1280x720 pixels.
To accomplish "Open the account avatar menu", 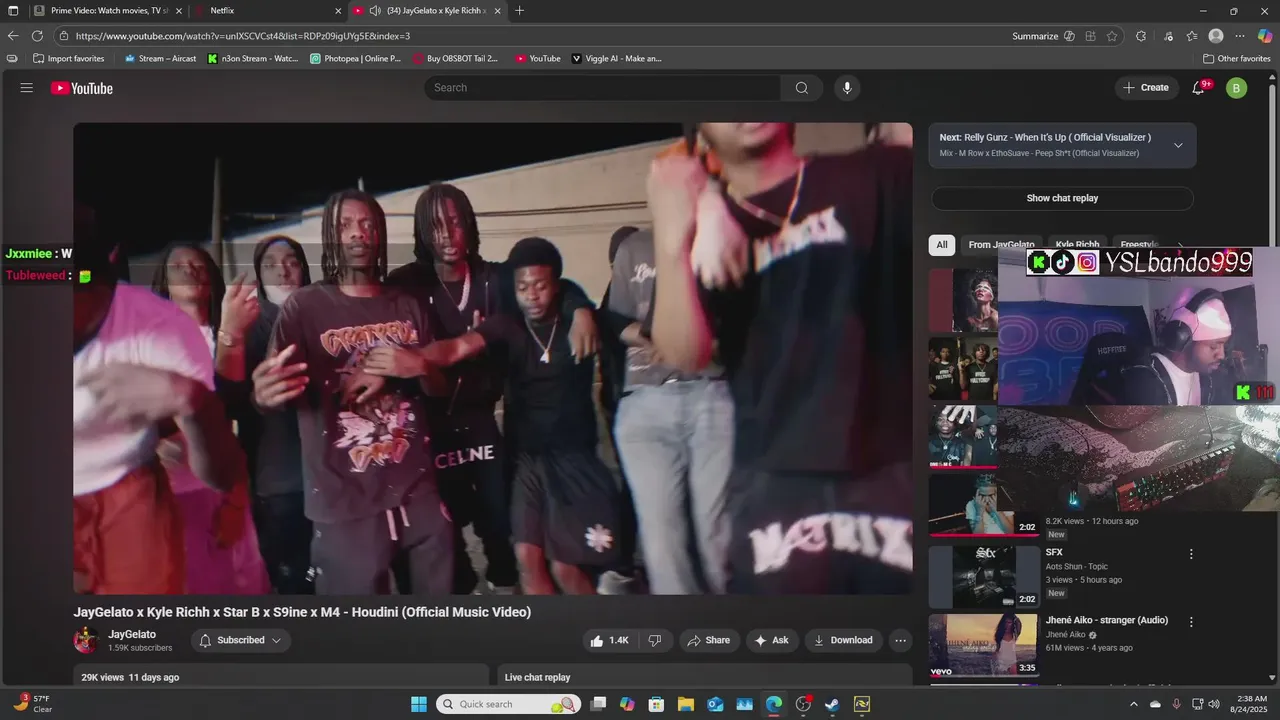I will pos(1236,88).
